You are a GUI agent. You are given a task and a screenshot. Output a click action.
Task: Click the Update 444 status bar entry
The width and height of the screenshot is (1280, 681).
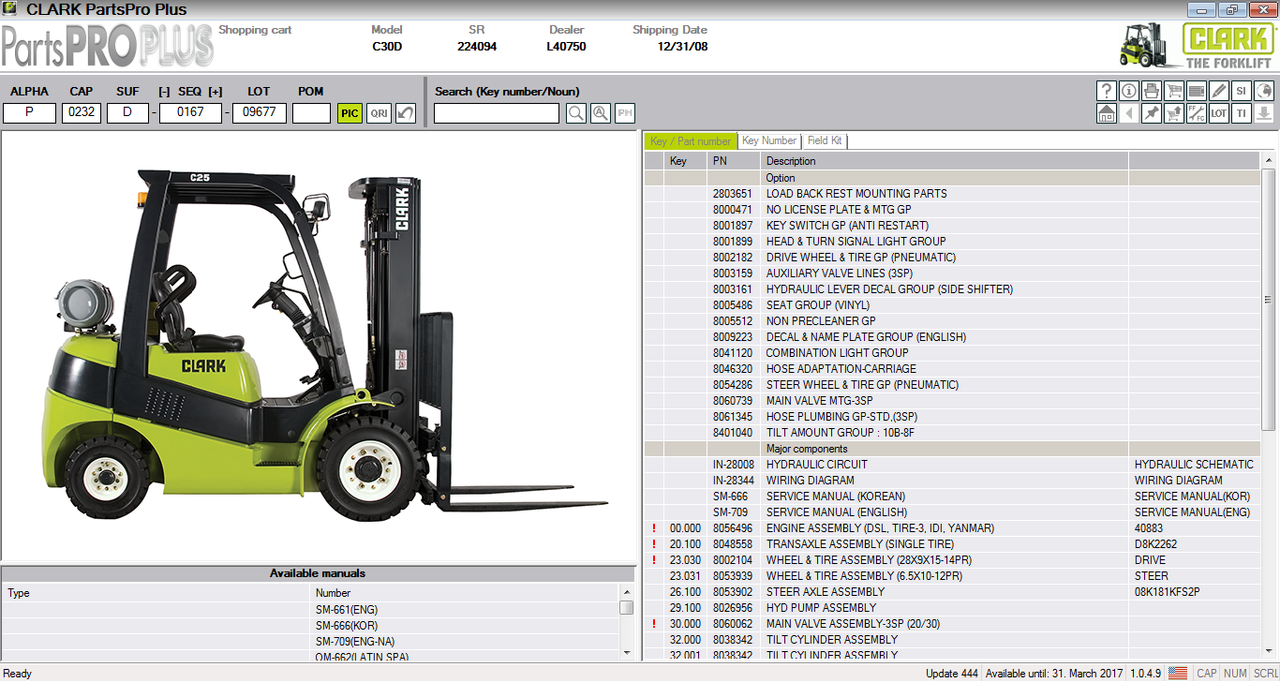[x=951, y=673]
